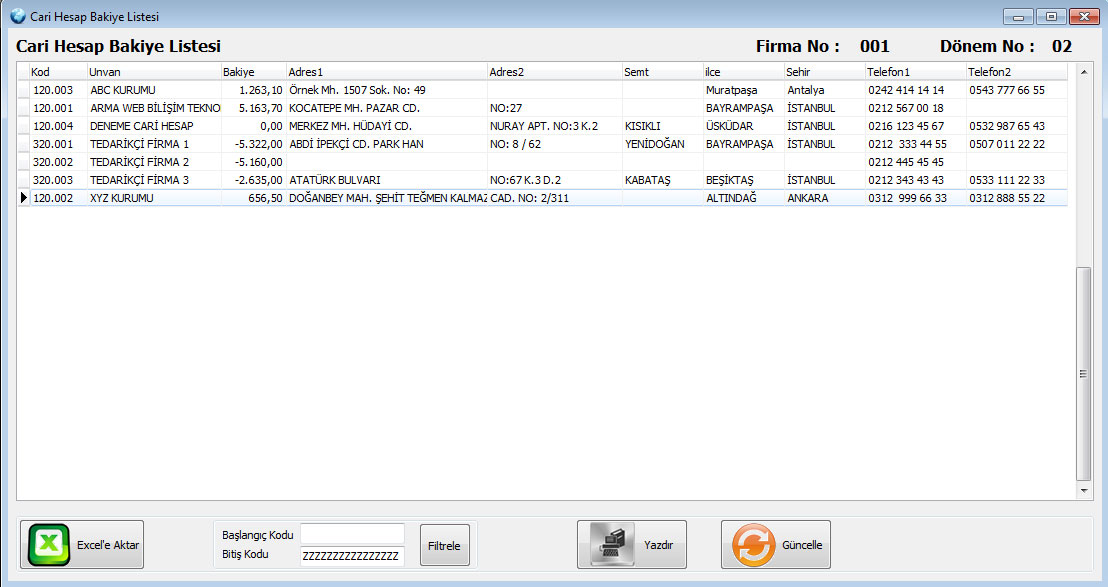Screen dimensions: 1108x587
Task: Click the Telefon2 column header
Action: pyautogui.click(x=1017, y=72)
